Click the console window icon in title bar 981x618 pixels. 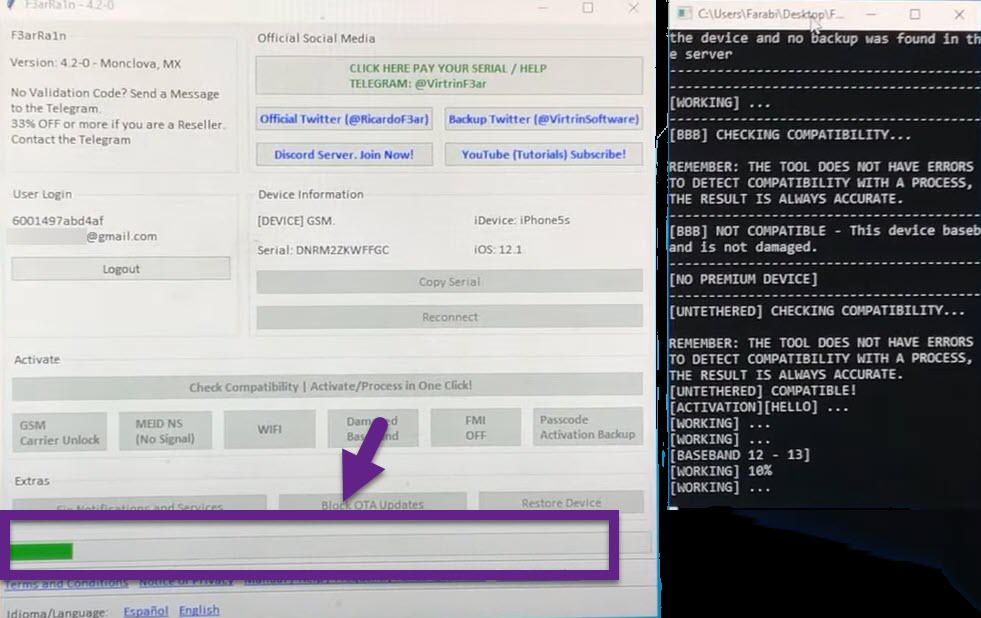[x=683, y=13]
